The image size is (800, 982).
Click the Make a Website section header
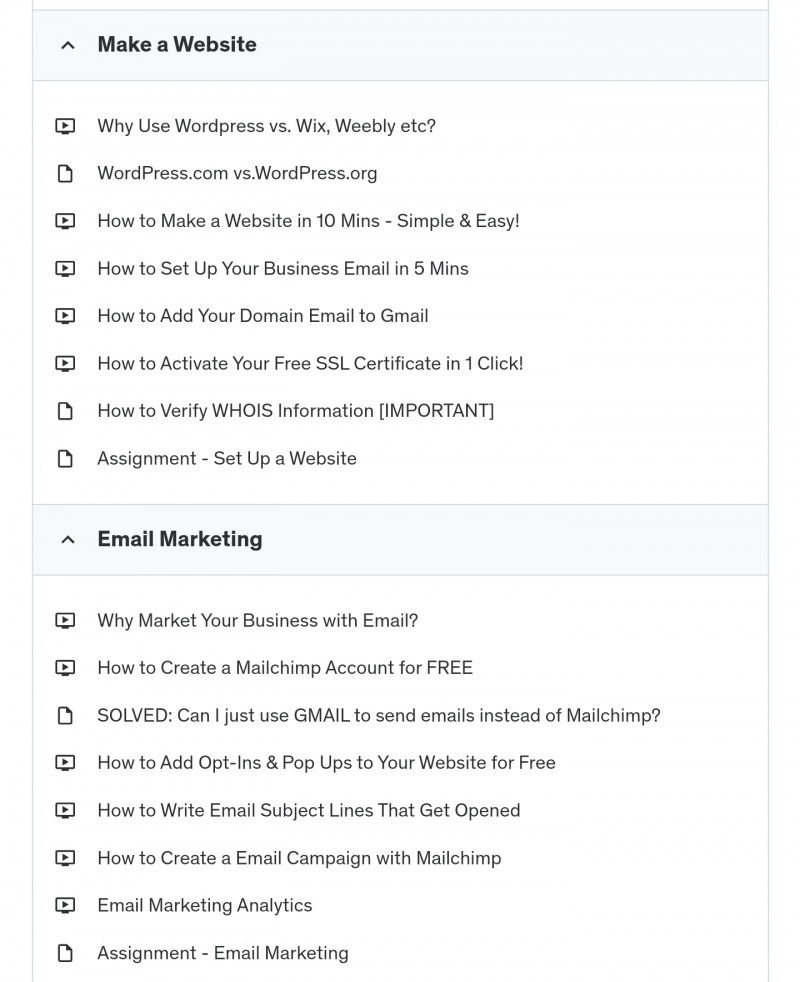pos(400,45)
